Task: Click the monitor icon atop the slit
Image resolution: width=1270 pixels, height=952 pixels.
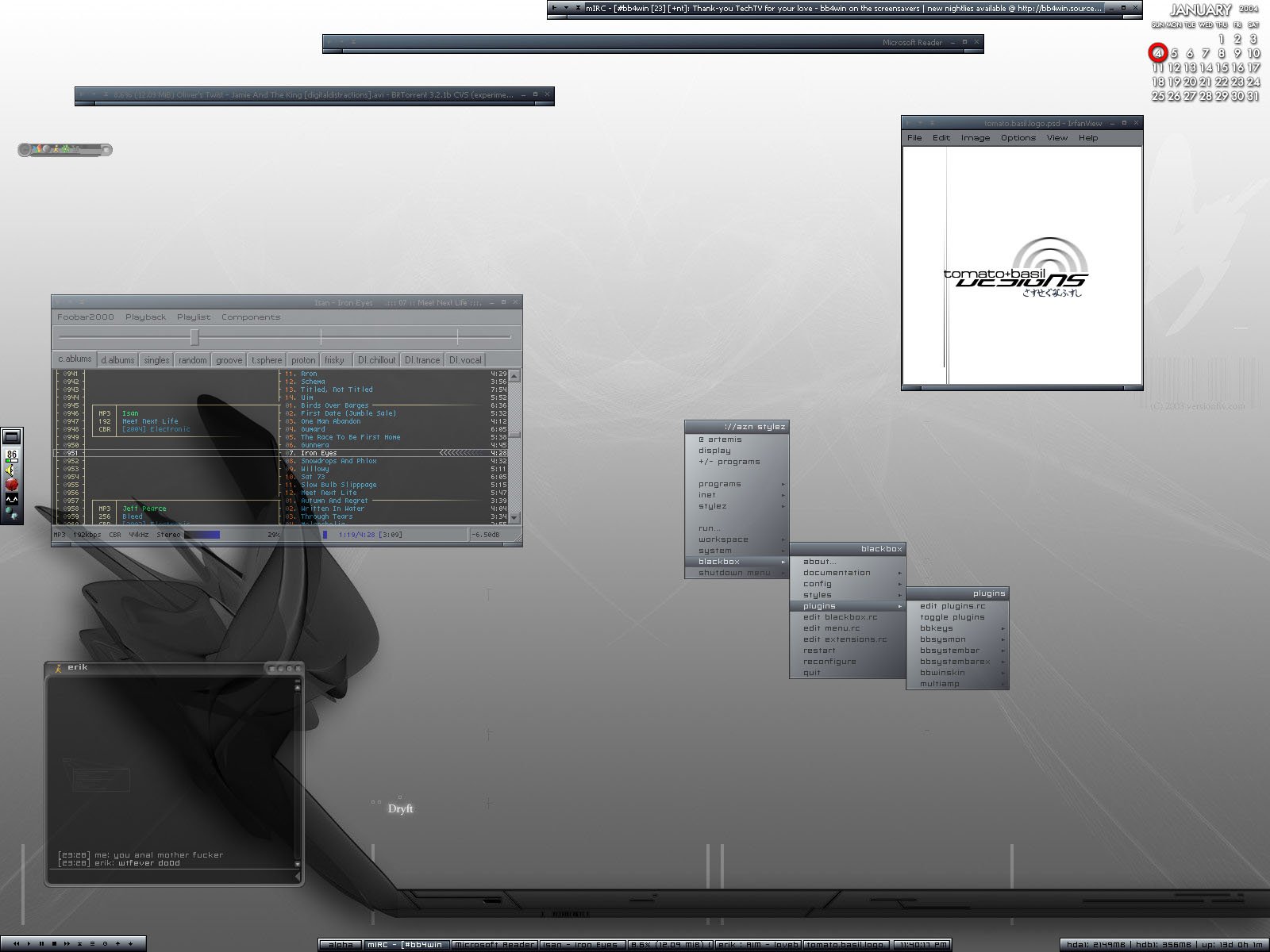Action: pyautogui.click(x=11, y=436)
